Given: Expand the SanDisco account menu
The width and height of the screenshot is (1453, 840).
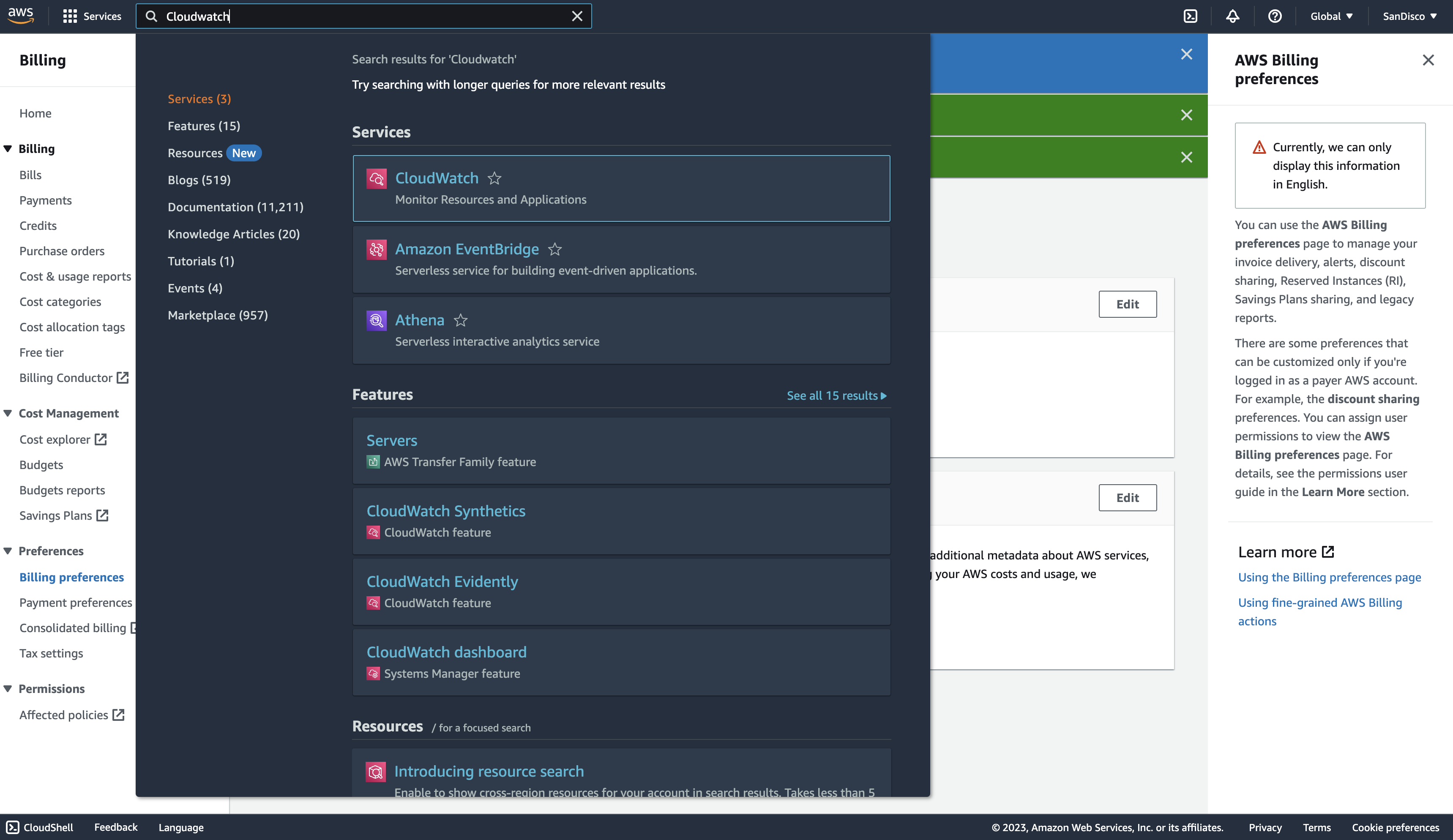Looking at the screenshot, I should coord(1409,16).
